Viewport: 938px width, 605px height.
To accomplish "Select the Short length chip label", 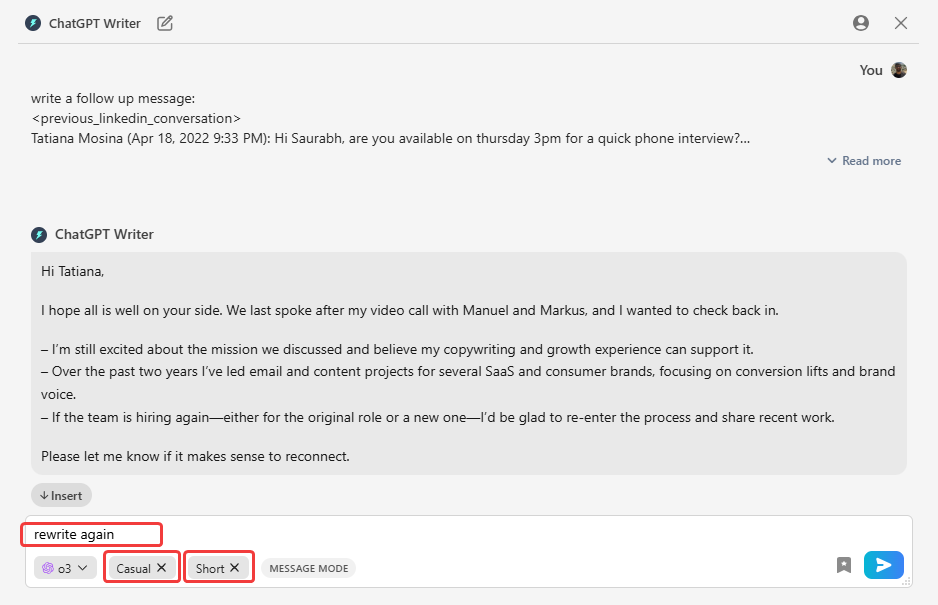I will click(x=210, y=568).
